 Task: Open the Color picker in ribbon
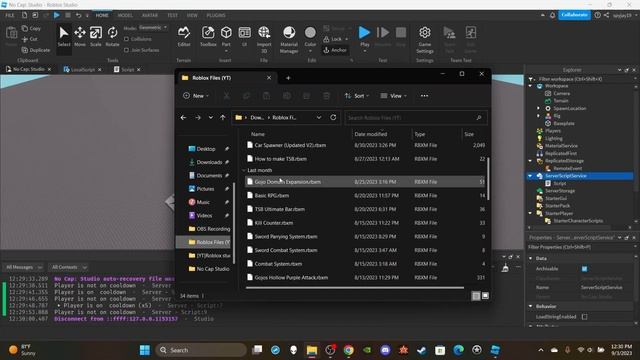(x=310, y=38)
